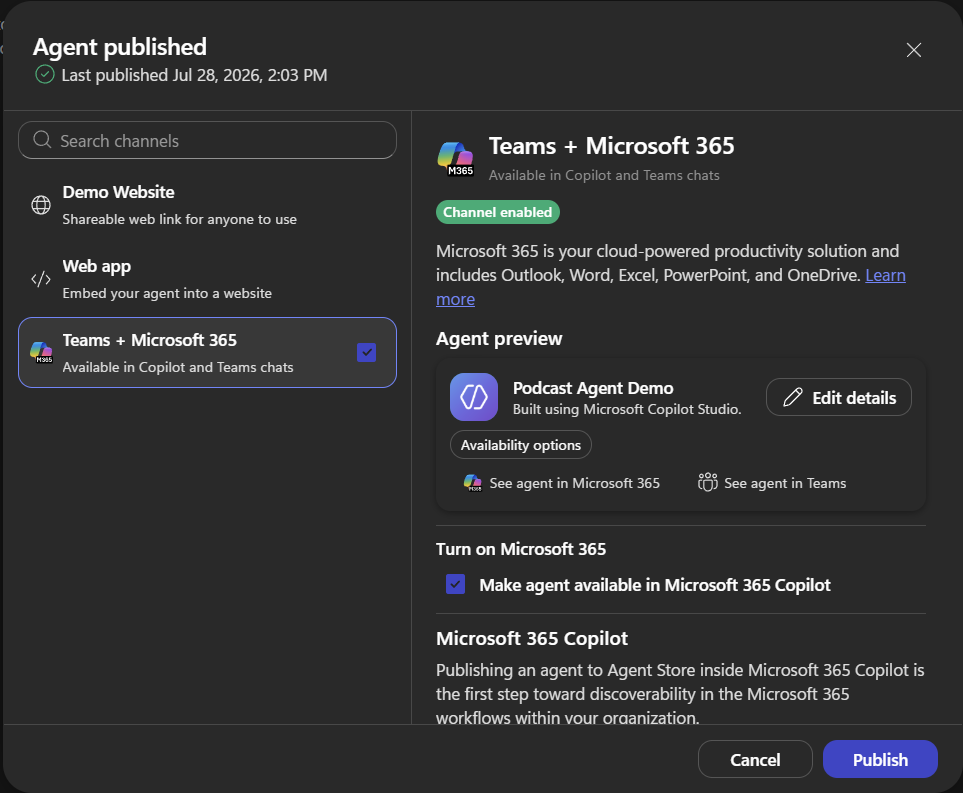The image size is (963, 793).
Task: Click the Teams icon beside See agent in Teams
Action: pyautogui.click(x=708, y=482)
